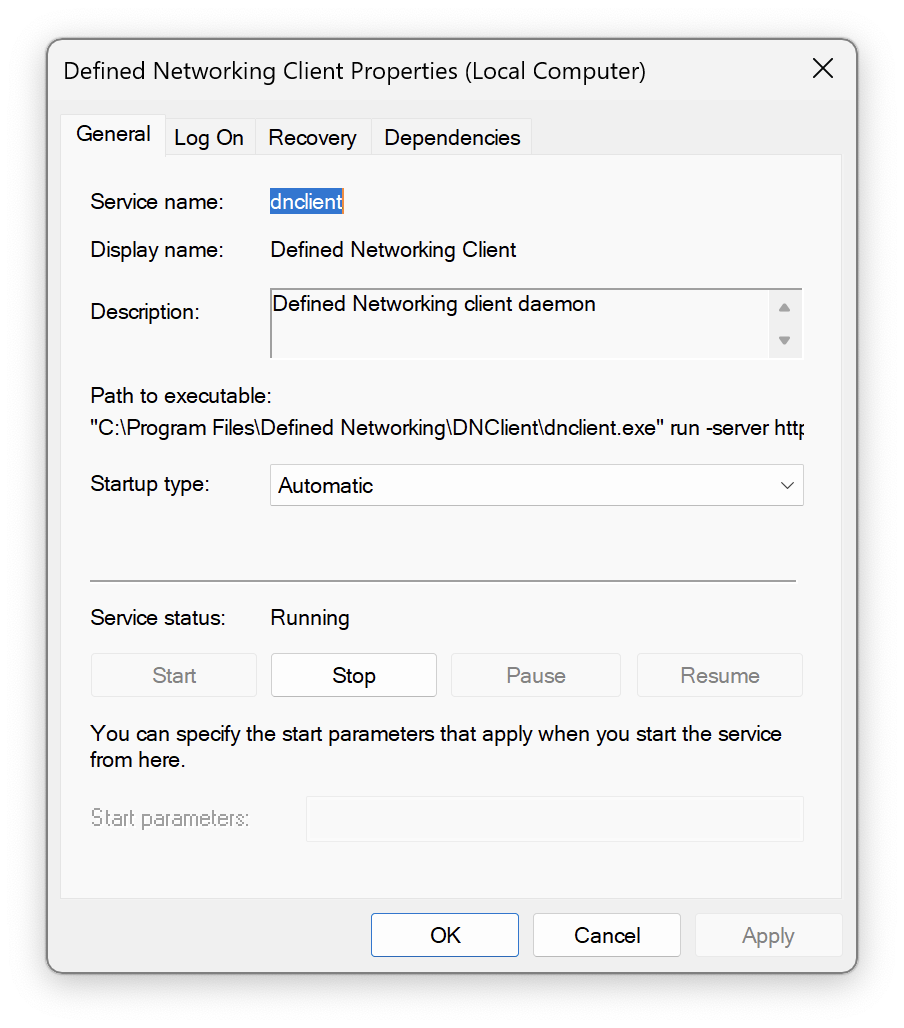Switch to the Log On tab

(209, 137)
